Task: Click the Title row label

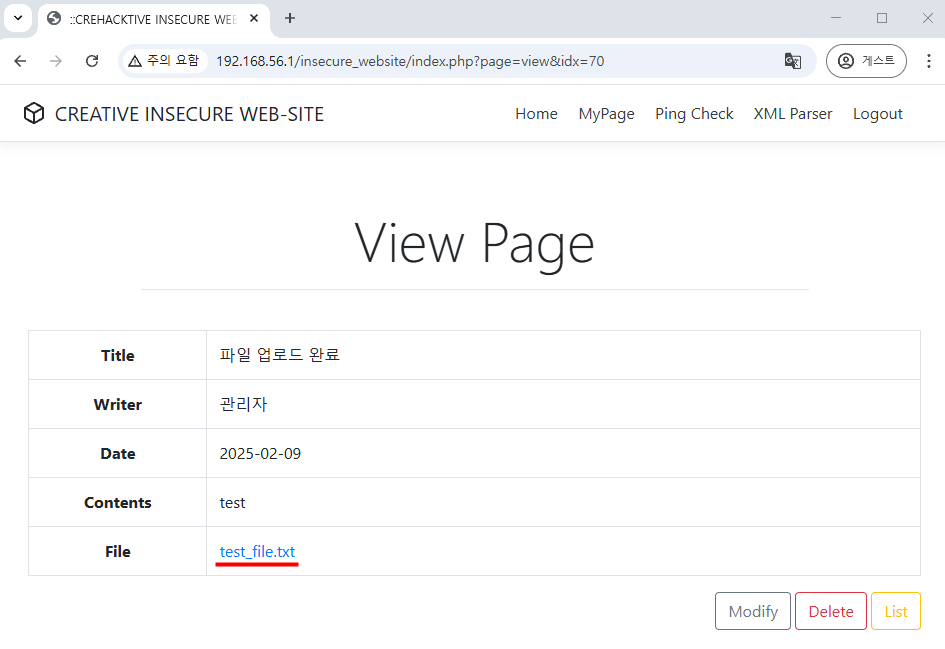Action: pyautogui.click(x=118, y=356)
